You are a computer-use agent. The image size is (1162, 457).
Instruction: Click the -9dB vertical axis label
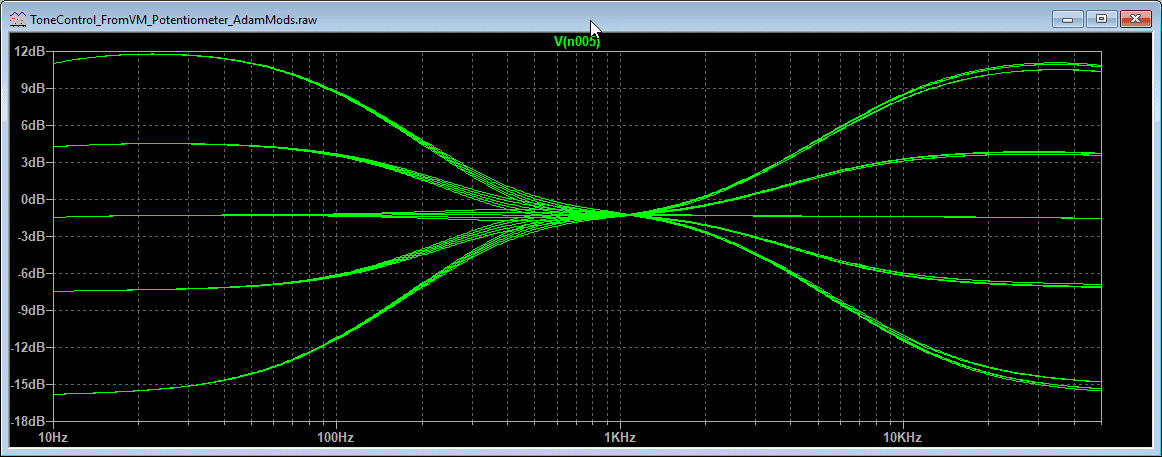33,310
